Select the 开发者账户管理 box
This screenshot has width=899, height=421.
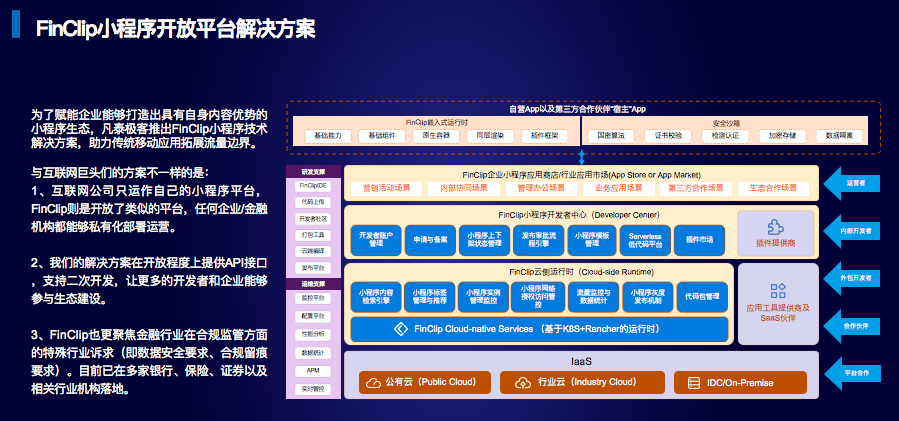[x=375, y=240]
